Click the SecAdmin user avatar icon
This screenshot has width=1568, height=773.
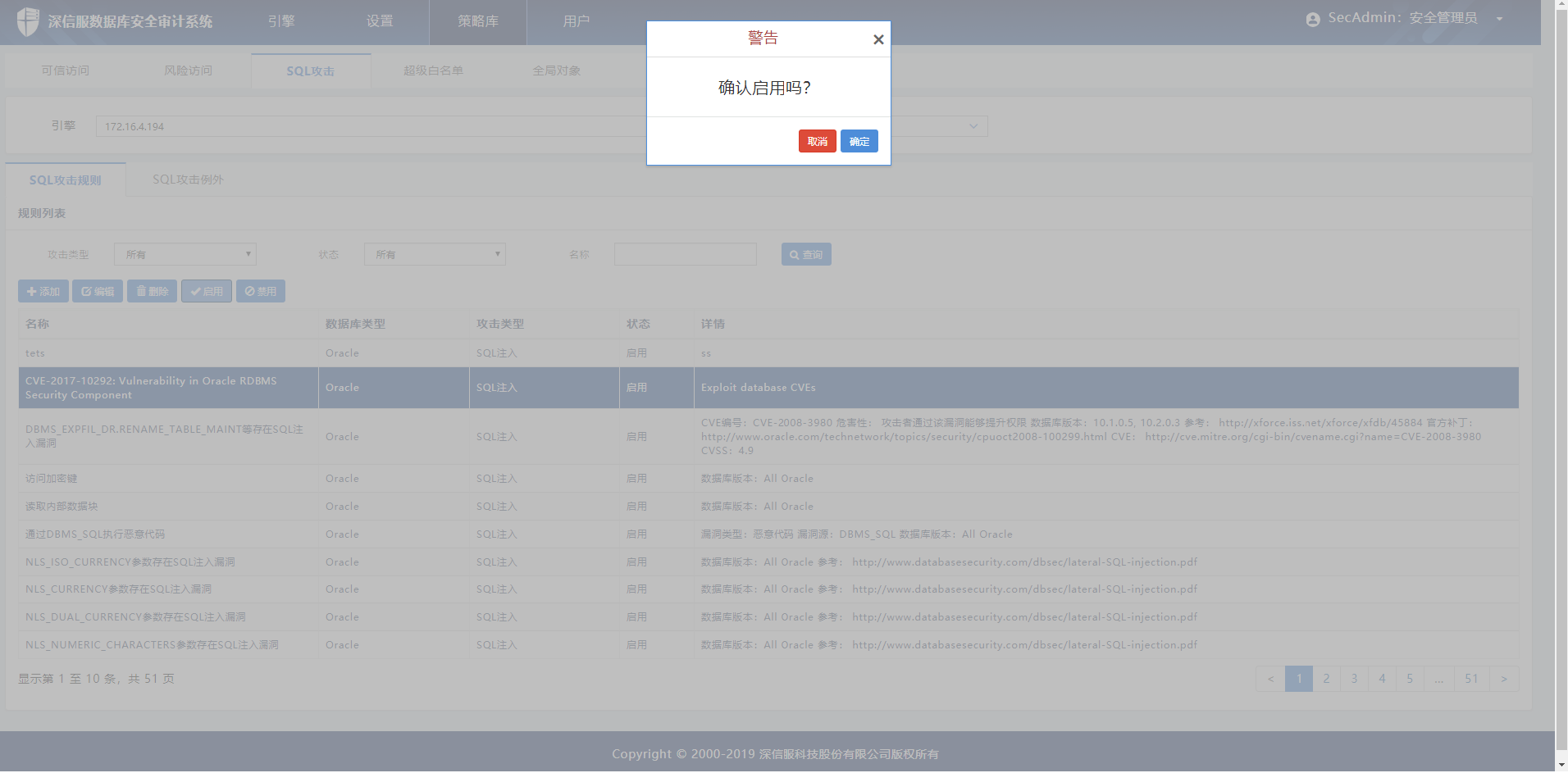[x=1313, y=20]
